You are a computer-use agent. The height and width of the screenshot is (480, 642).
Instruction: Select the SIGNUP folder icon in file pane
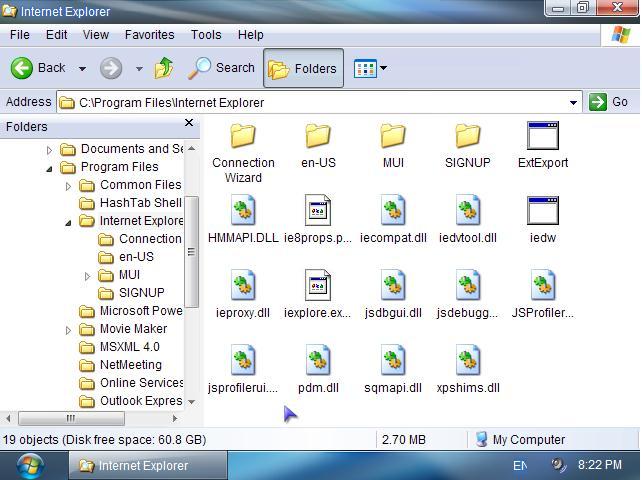coord(468,136)
